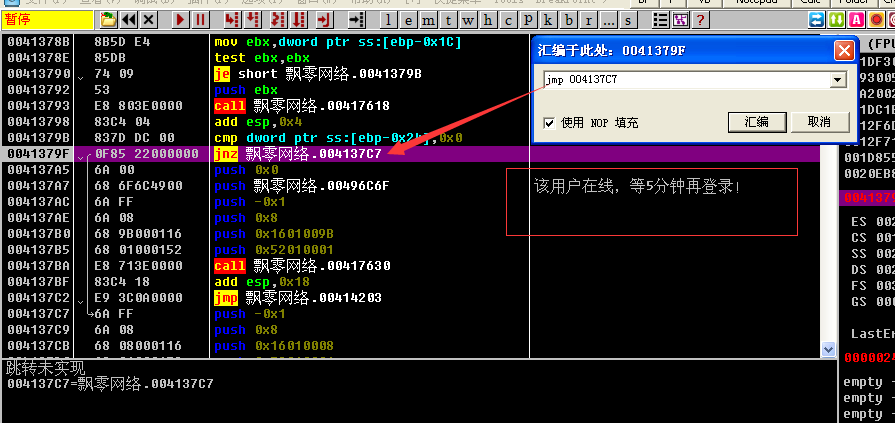
Task: Click the Trace into toolbar icon
Action: pyautogui.click(x=278, y=20)
